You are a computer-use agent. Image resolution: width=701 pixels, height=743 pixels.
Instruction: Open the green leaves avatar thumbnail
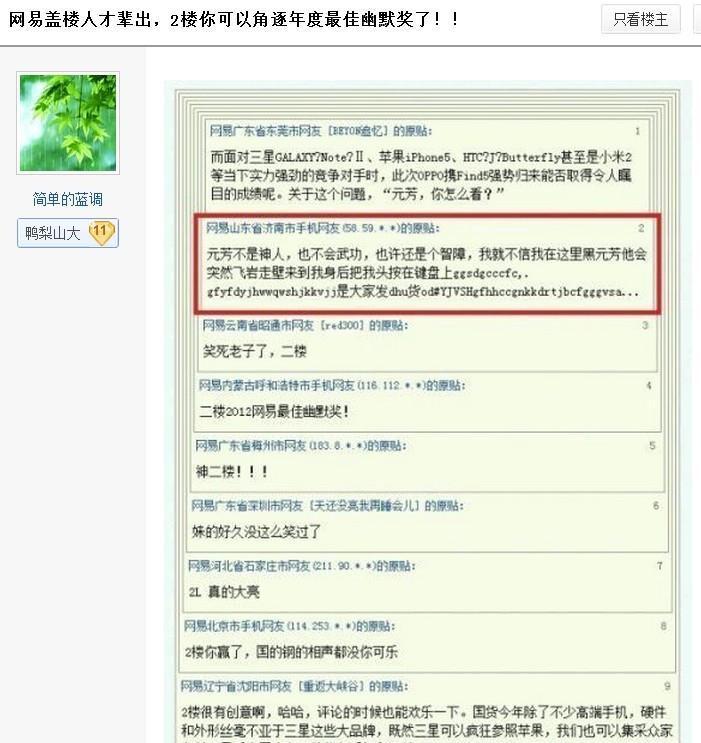click(68, 123)
